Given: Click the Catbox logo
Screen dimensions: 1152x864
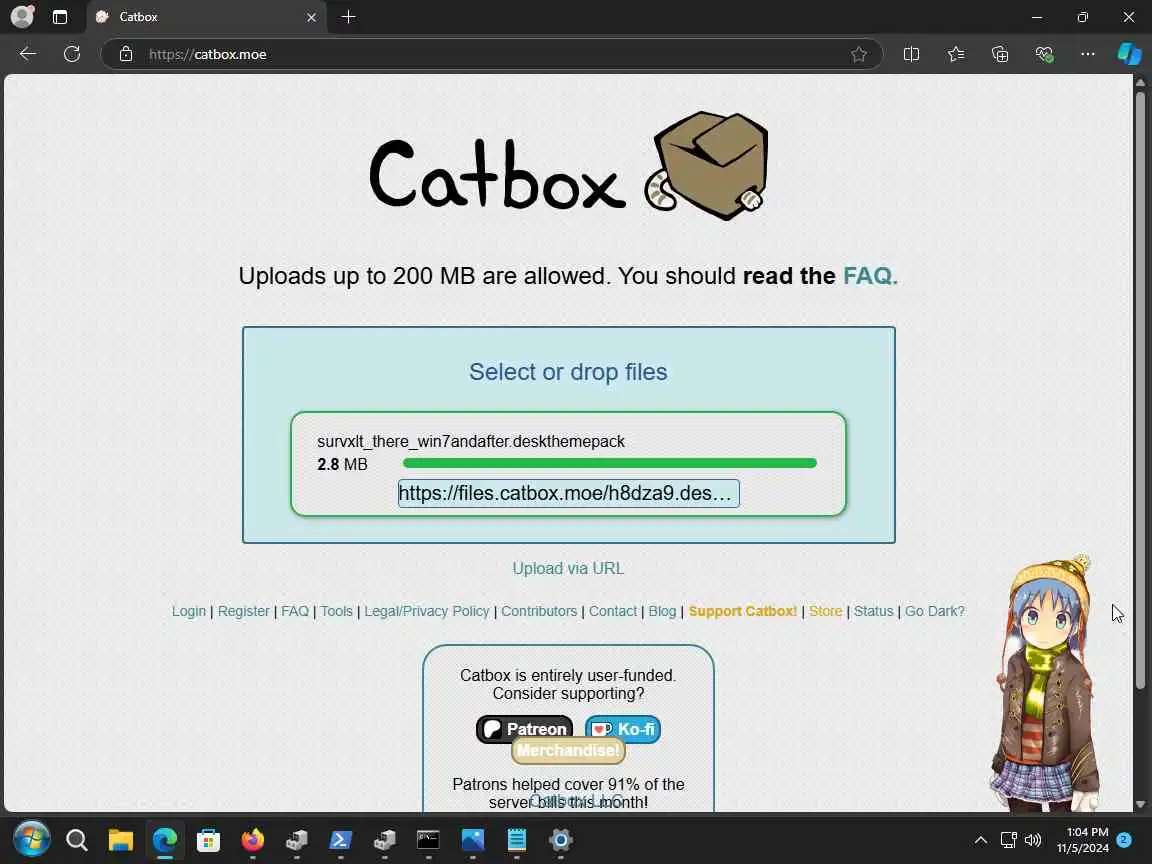Looking at the screenshot, I should (x=569, y=168).
